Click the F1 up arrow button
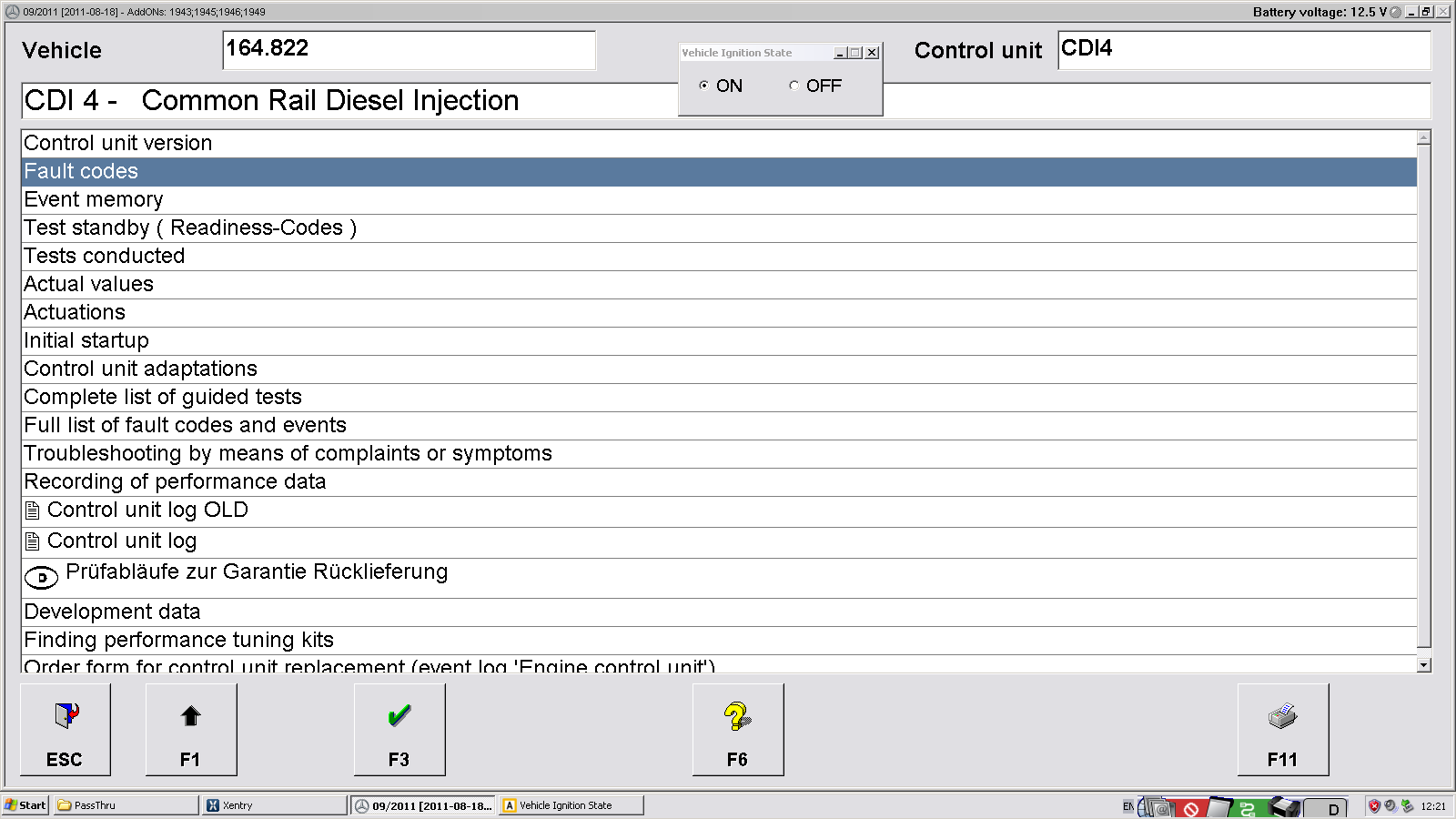1456x819 pixels. [x=191, y=730]
